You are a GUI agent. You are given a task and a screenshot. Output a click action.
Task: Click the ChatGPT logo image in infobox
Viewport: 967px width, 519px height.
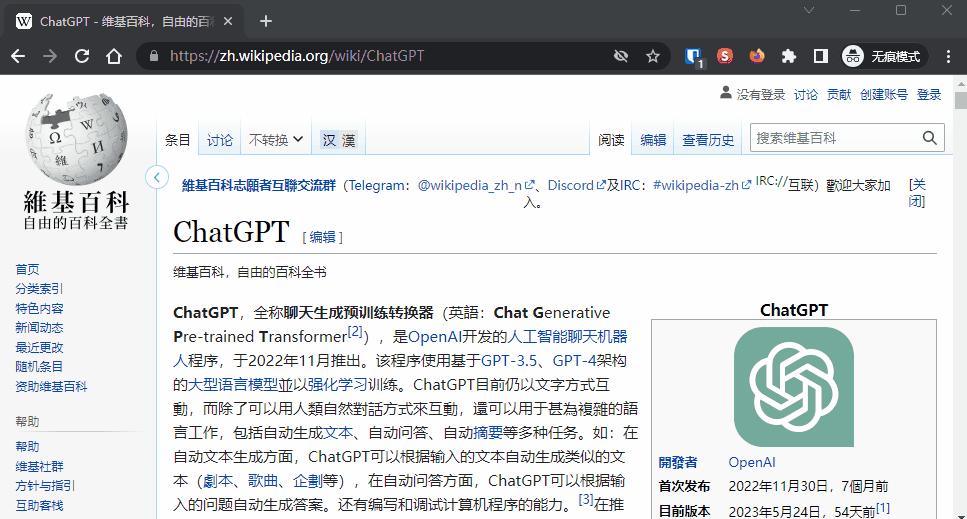click(794, 387)
